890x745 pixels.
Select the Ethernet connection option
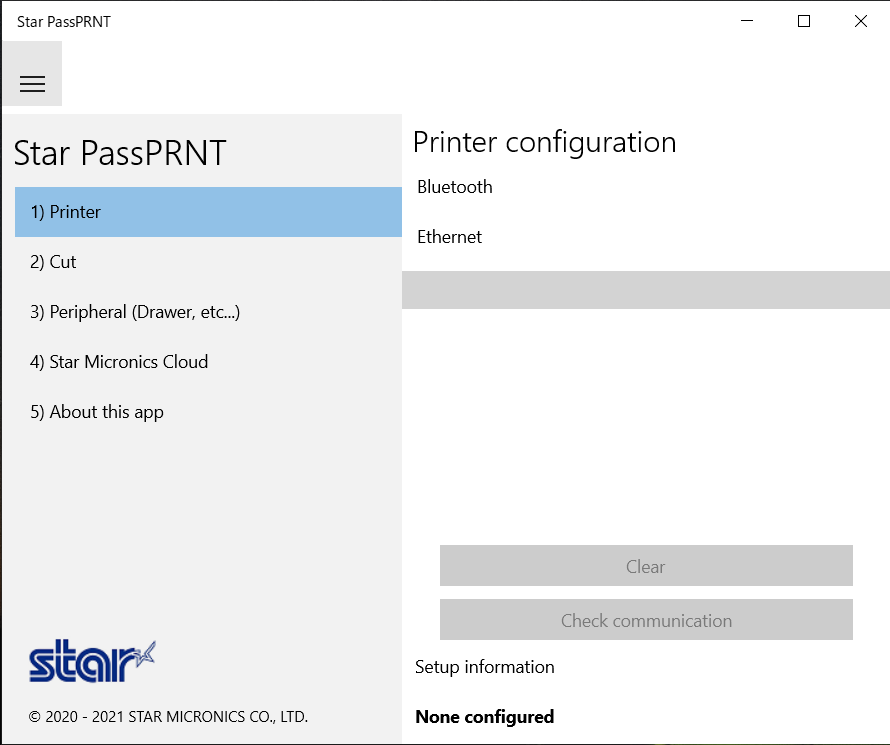tap(448, 237)
